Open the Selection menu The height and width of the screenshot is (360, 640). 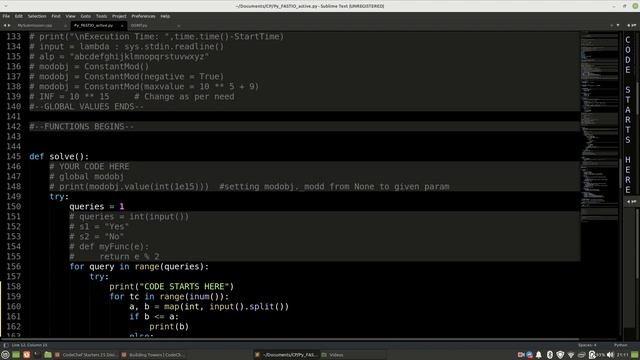[x=37, y=16]
